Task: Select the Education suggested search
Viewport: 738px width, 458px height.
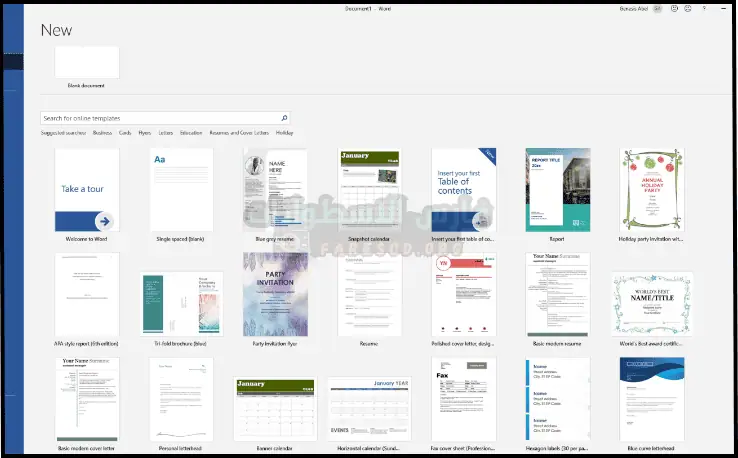Action: point(190,132)
